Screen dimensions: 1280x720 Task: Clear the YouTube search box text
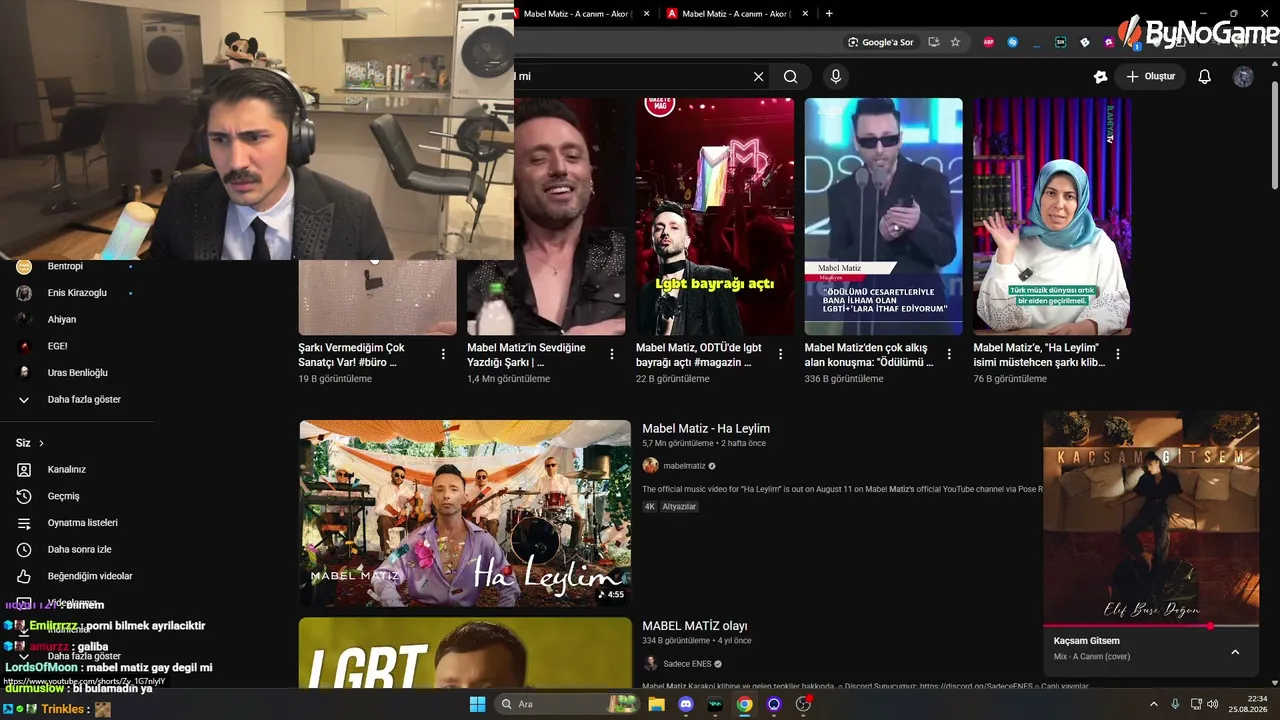[758, 77]
